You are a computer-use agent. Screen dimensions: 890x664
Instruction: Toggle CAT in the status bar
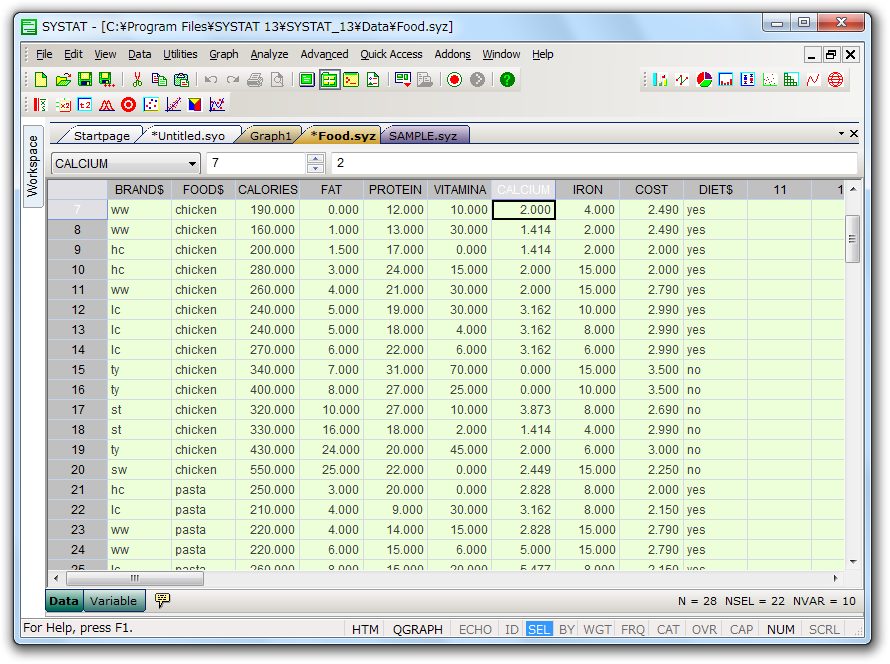(x=668, y=629)
